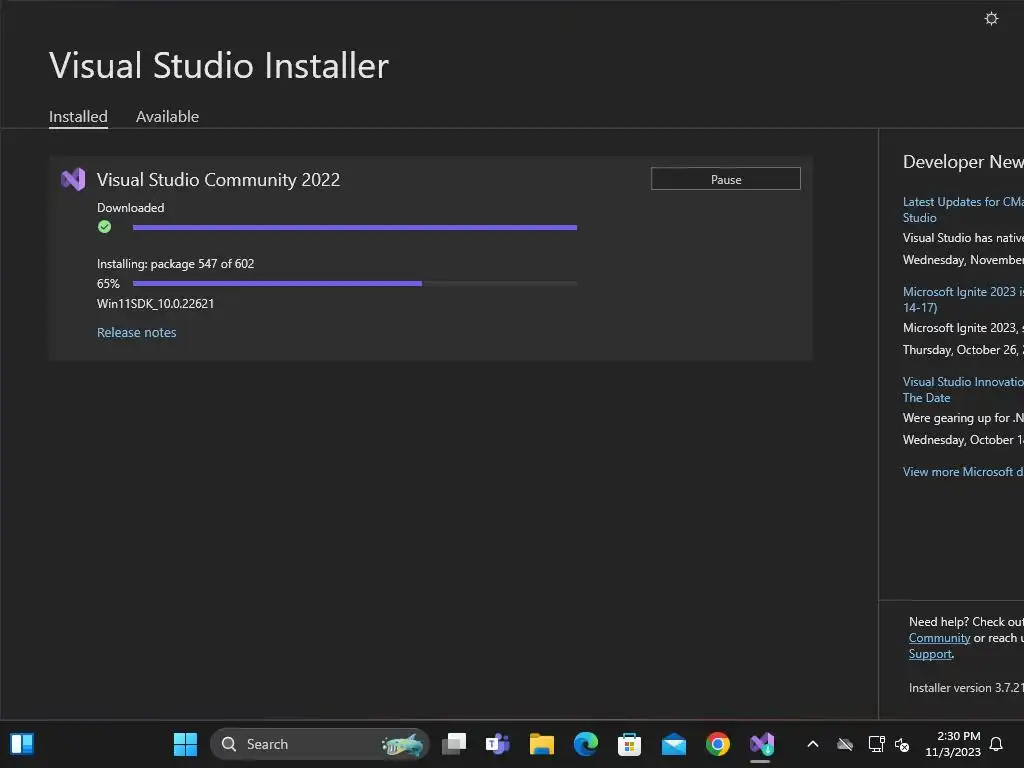Click the Installer version 3.7.21 text
The image size is (1024, 768).
point(966,688)
